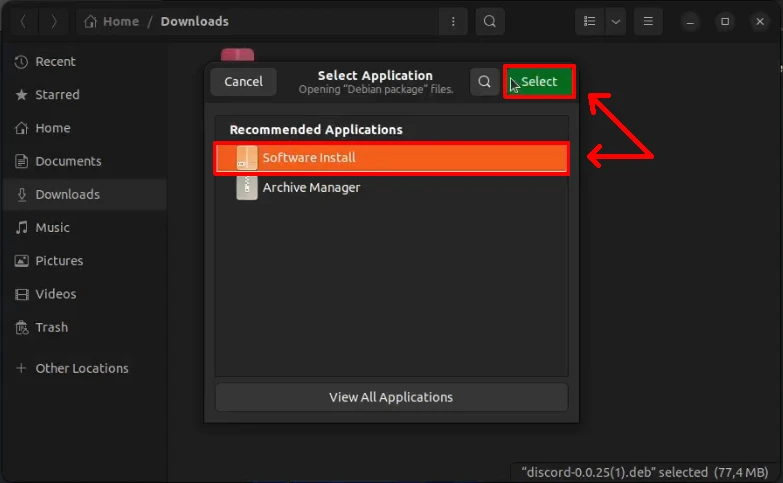
Task: Open the hamburger main menu
Action: [x=648, y=21]
